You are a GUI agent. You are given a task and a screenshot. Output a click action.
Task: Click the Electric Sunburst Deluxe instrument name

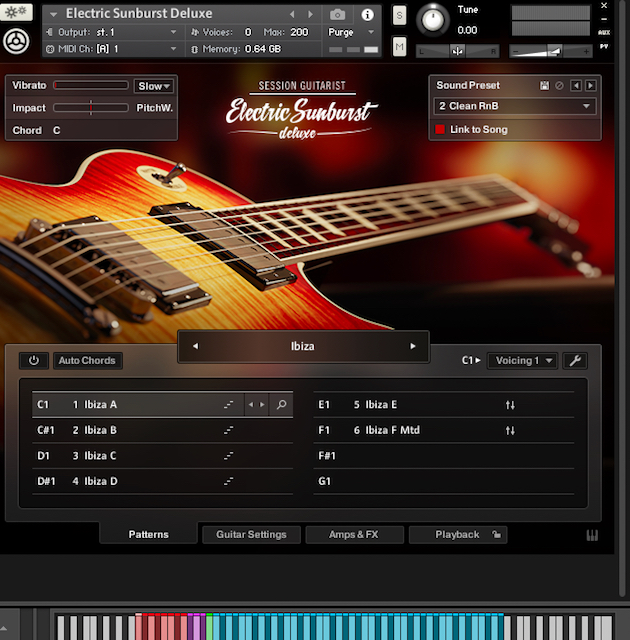pos(139,13)
